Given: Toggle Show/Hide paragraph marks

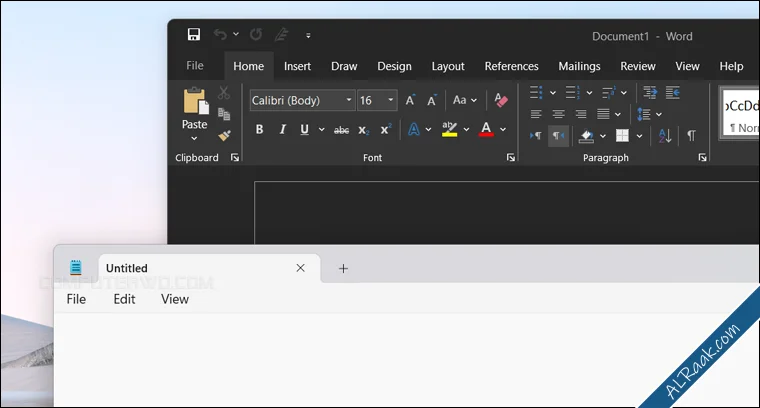Looking at the screenshot, I should [x=692, y=136].
